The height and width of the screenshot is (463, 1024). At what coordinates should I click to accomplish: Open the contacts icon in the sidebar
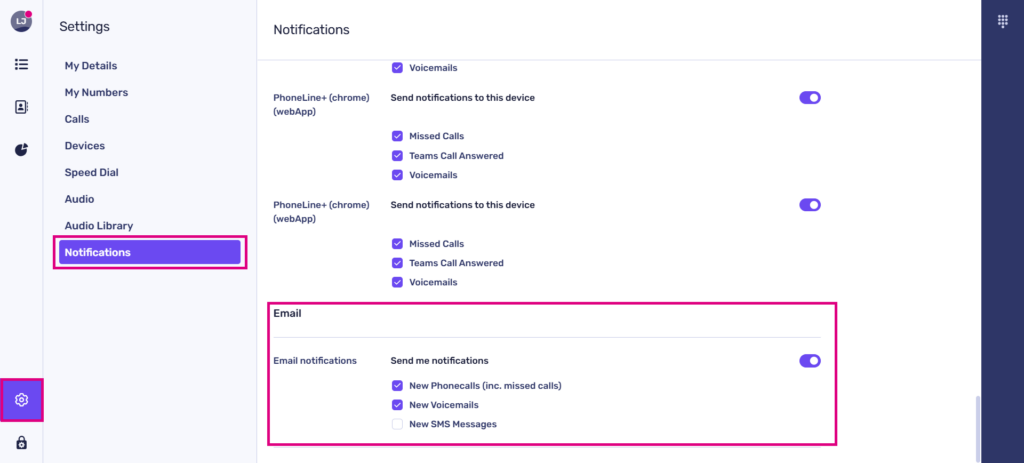(21, 107)
